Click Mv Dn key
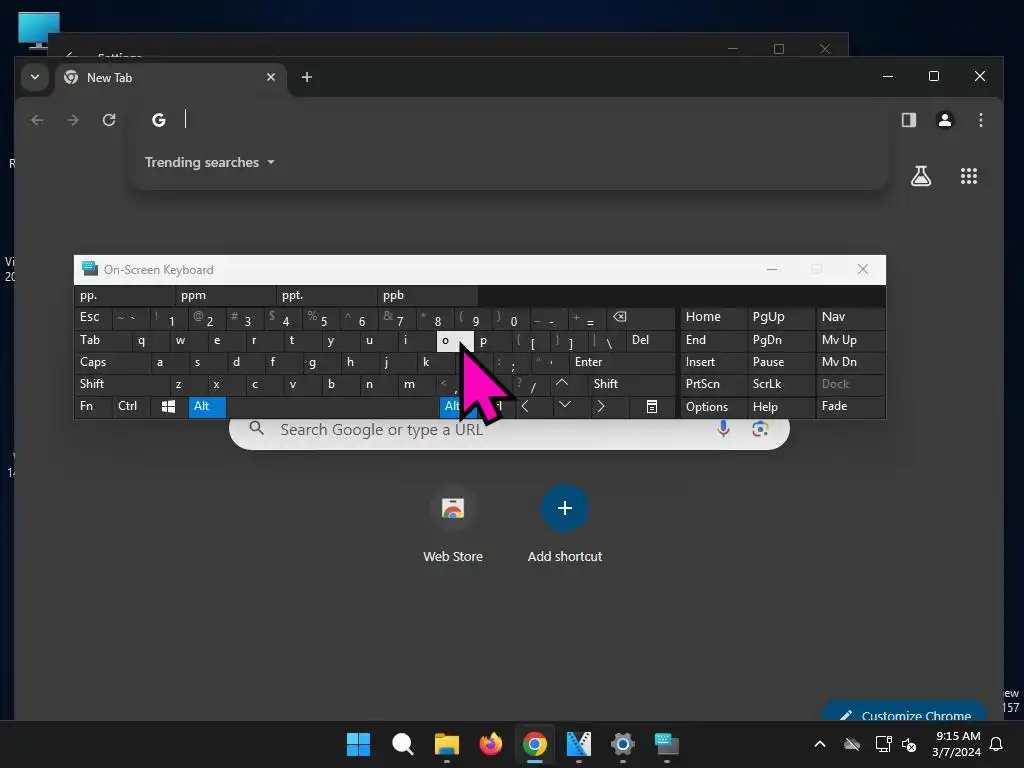The image size is (1024, 768). click(x=850, y=362)
